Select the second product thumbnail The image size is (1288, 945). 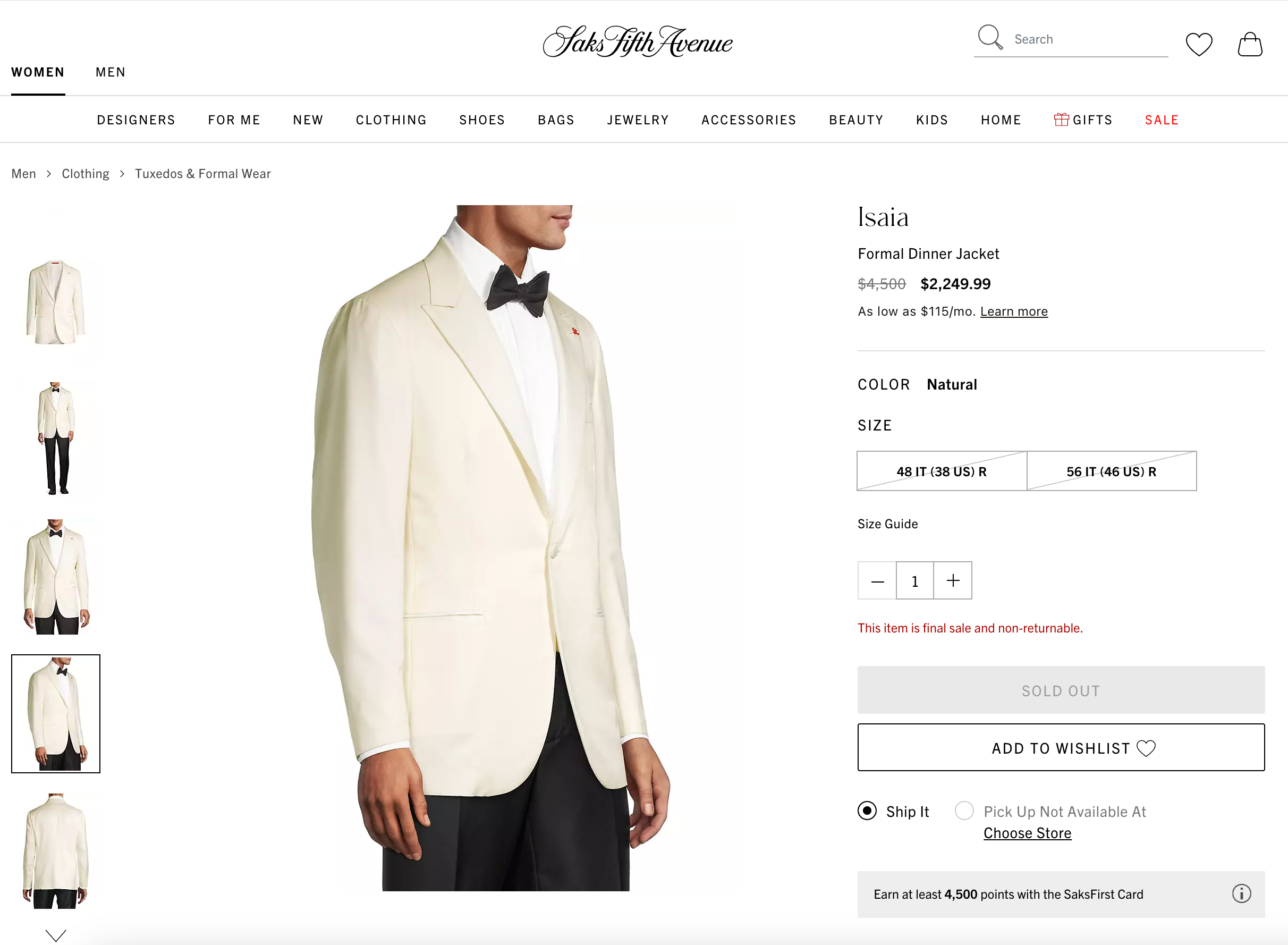pyautogui.click(x=55, y=437)
